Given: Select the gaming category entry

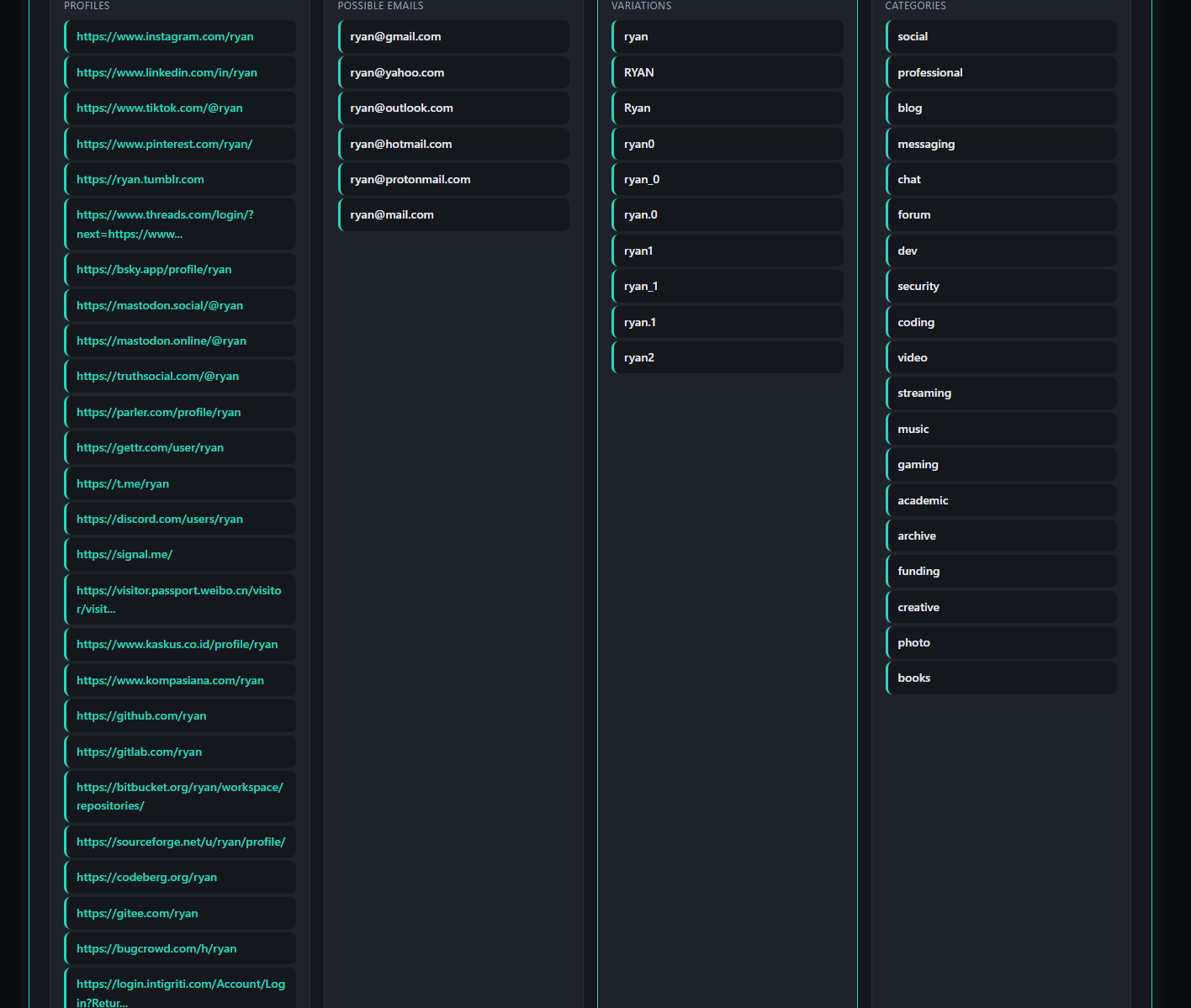Looking at the screenshot, I should 918,465.
